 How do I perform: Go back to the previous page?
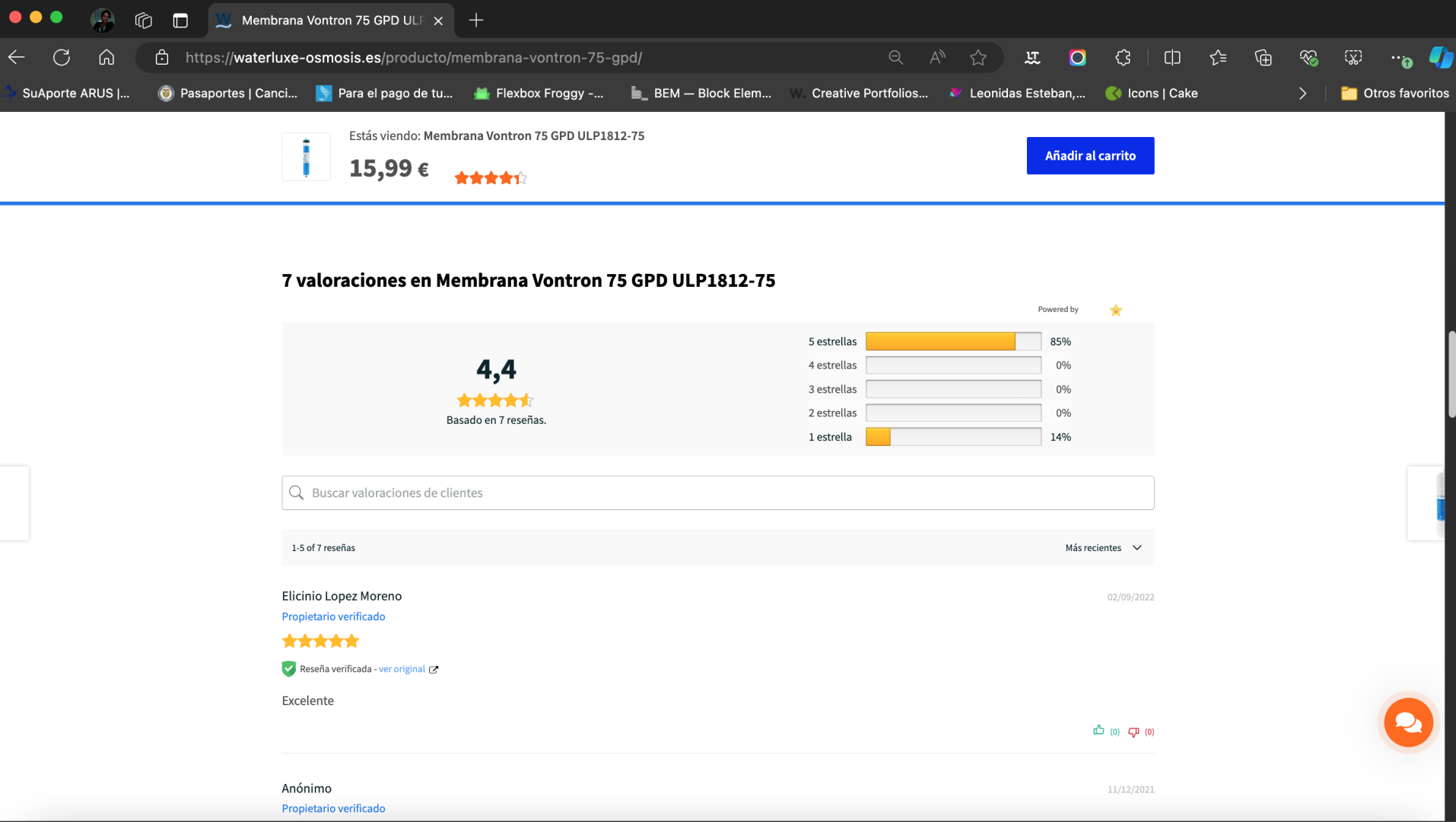coord(17,57)
